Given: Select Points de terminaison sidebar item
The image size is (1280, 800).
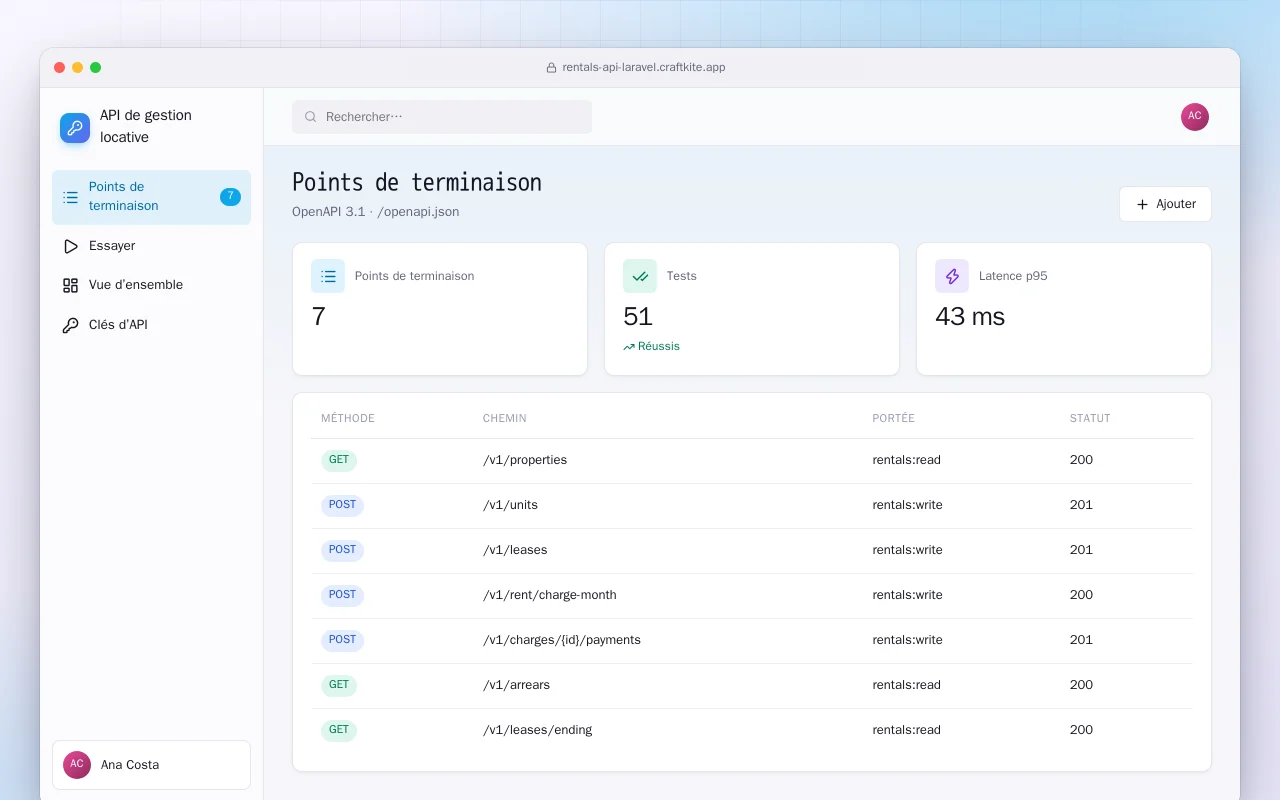Looking at the screenshot, I should click(151, 197).
